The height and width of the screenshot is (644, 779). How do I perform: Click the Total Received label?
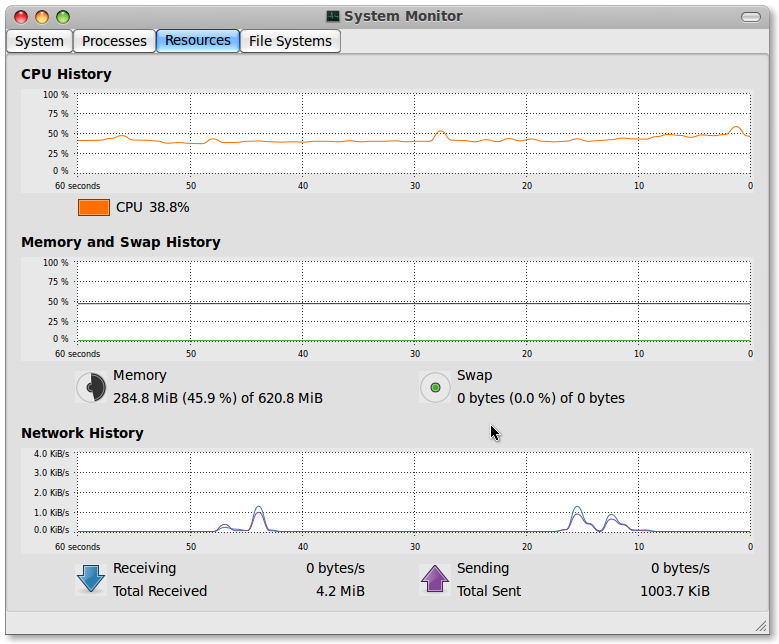point(160,591)
